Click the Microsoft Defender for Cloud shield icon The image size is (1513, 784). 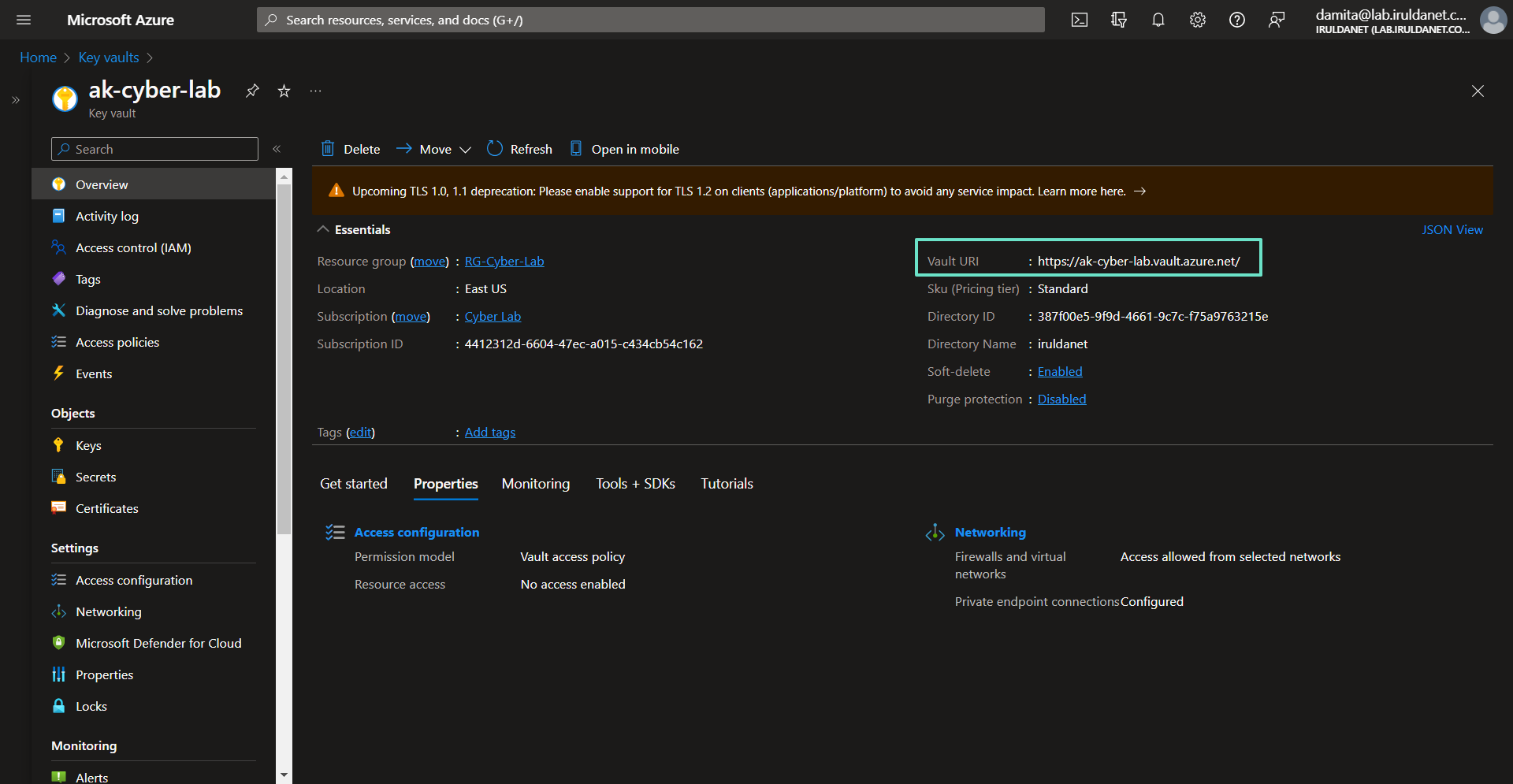tap(58, 642)
